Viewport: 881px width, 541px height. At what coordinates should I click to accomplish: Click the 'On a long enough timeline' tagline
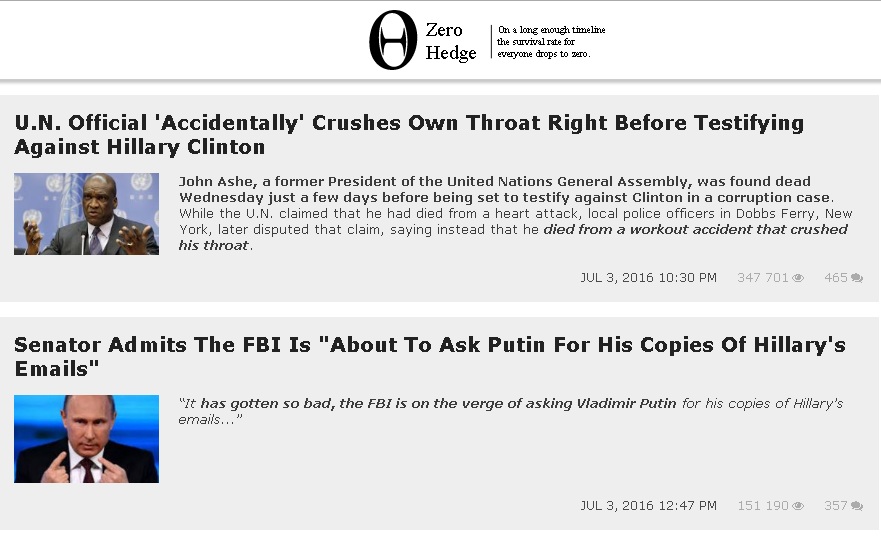551,42
